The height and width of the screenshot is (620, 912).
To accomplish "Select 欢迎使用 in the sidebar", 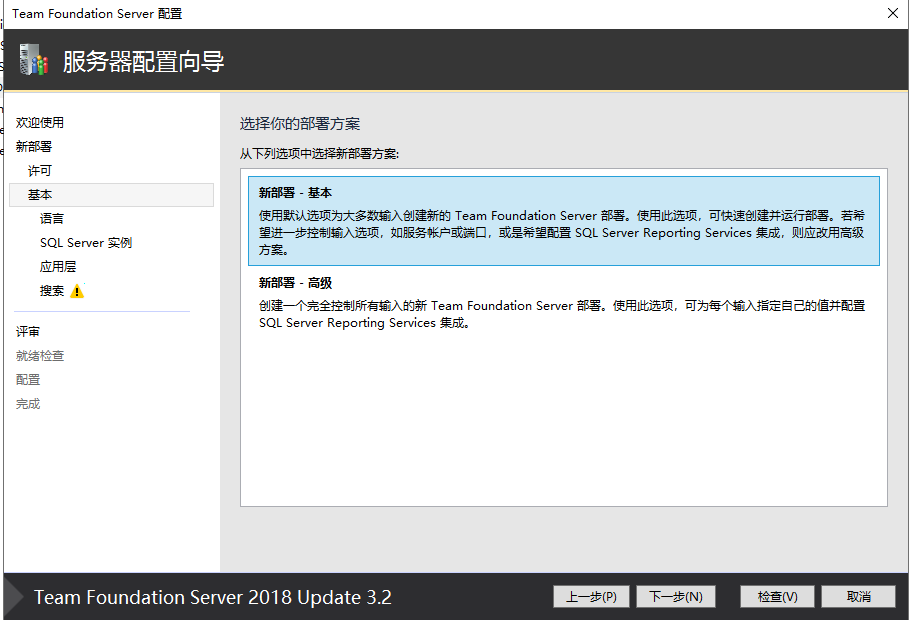I will coord(40,123).
